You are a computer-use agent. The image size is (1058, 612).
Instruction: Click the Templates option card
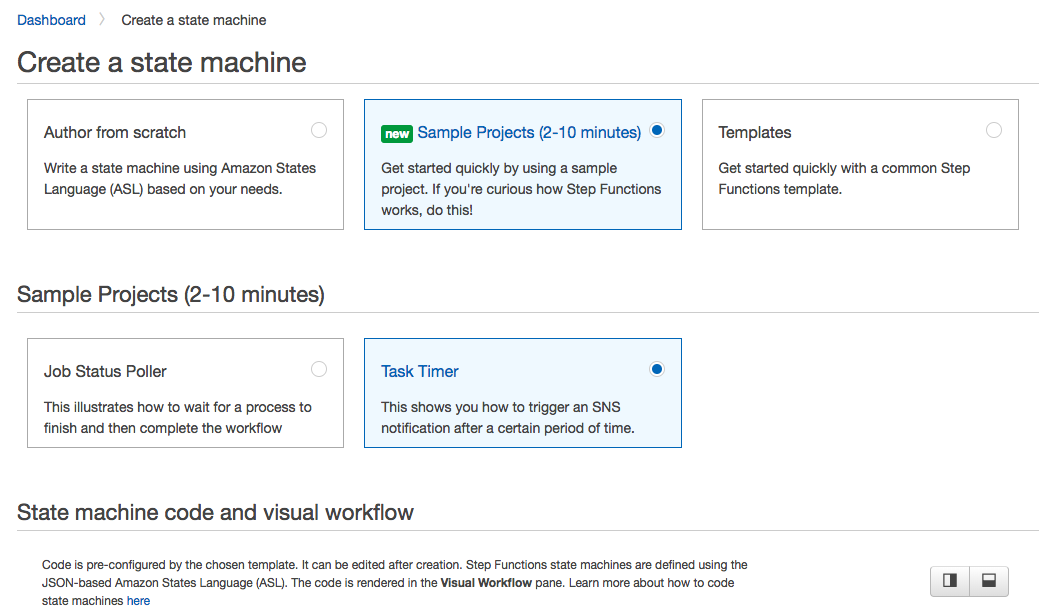[x=860, y=164]
